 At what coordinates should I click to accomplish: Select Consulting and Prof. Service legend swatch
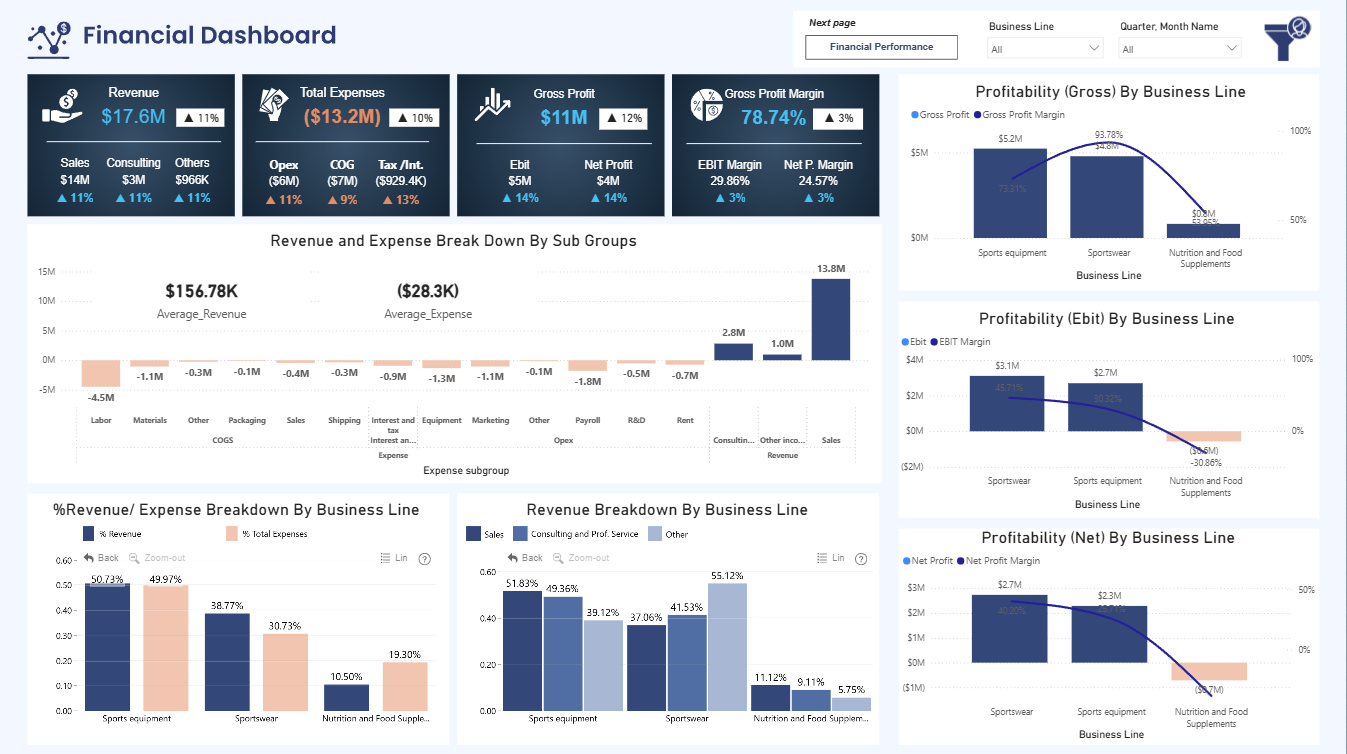point(519,534)
